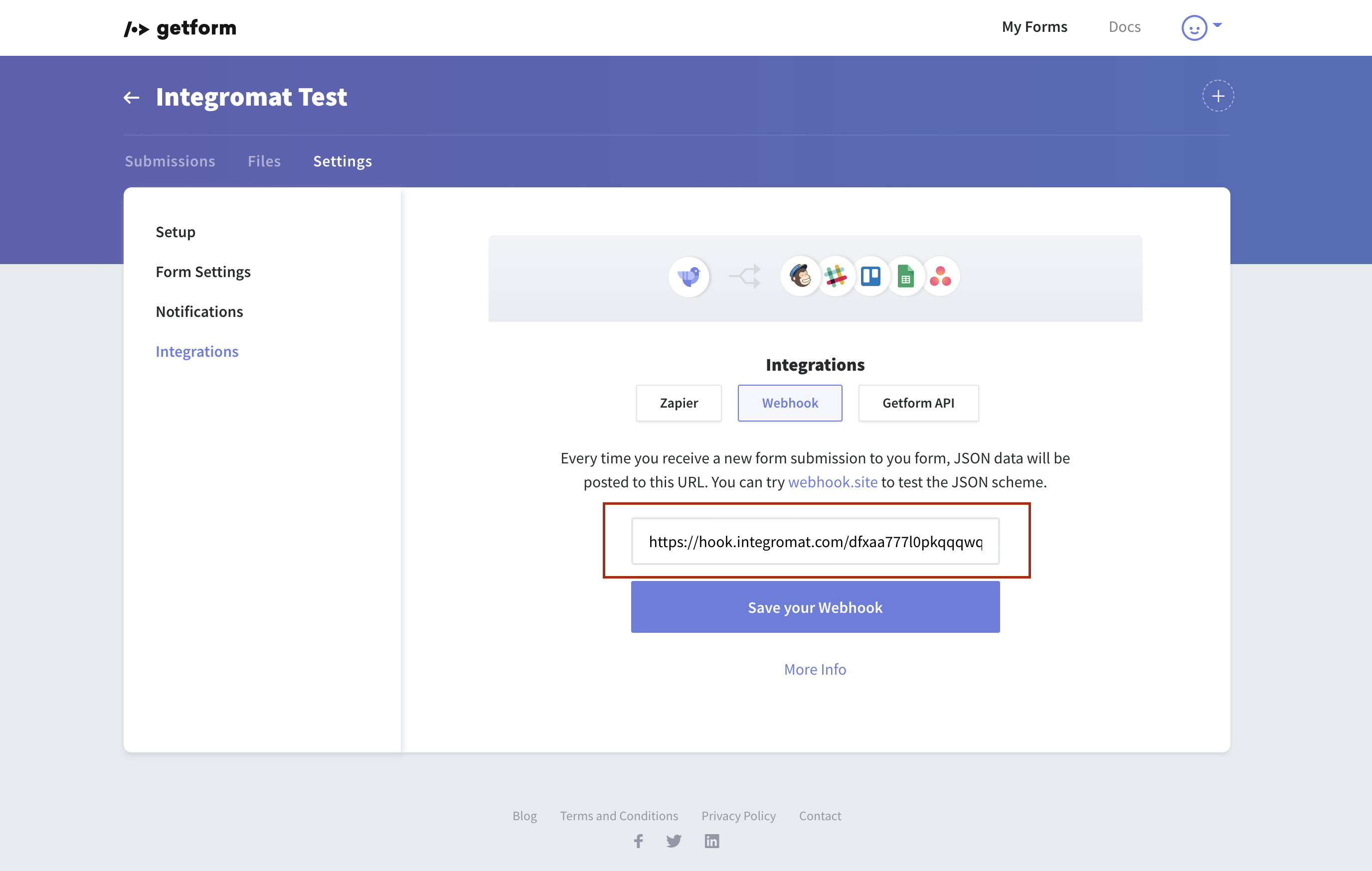Switch to the Submissions tab
Screen dimensions: 1372x871
click(x=170, y=161)
